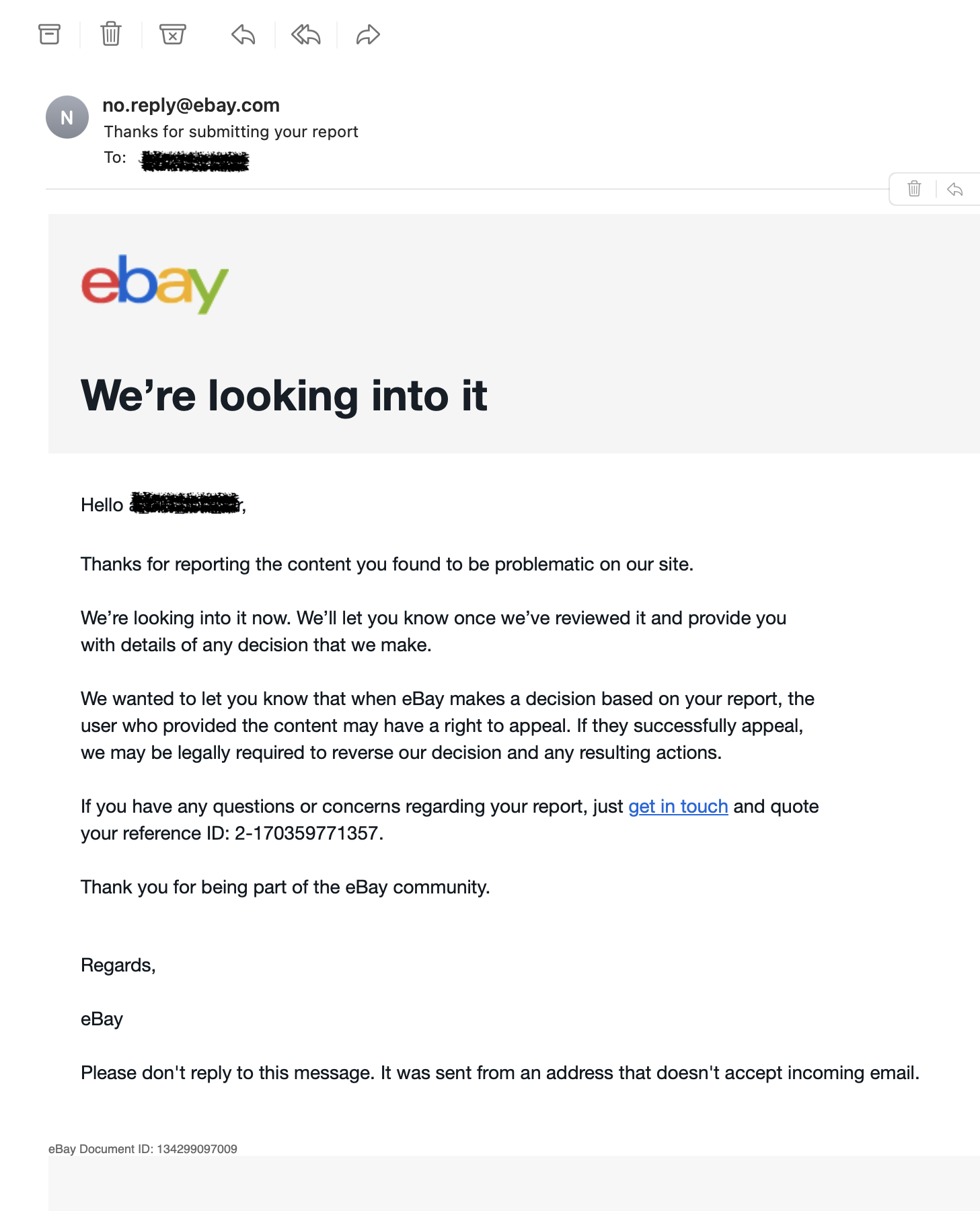The width and height of the screenshot is (980, 1211).
Task: Click the small trash icon beside message header
Action: (914, 189)
